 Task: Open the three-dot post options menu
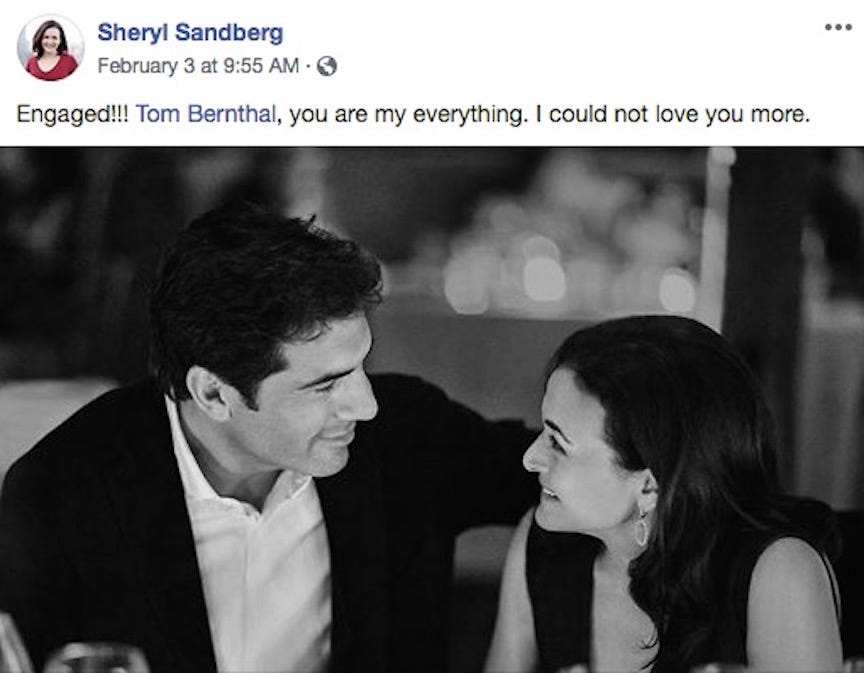tap(838, 27)
